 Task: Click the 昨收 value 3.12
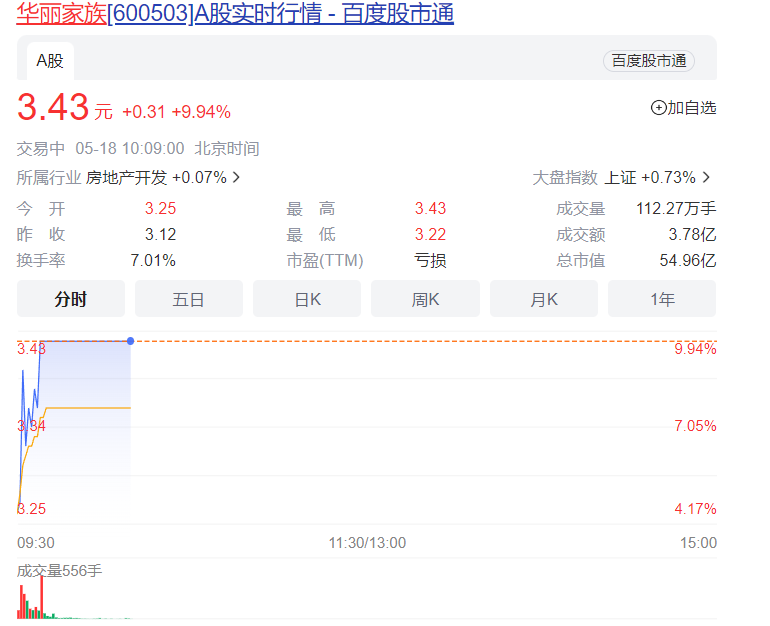pyautogui.click(x=160, y=234)
